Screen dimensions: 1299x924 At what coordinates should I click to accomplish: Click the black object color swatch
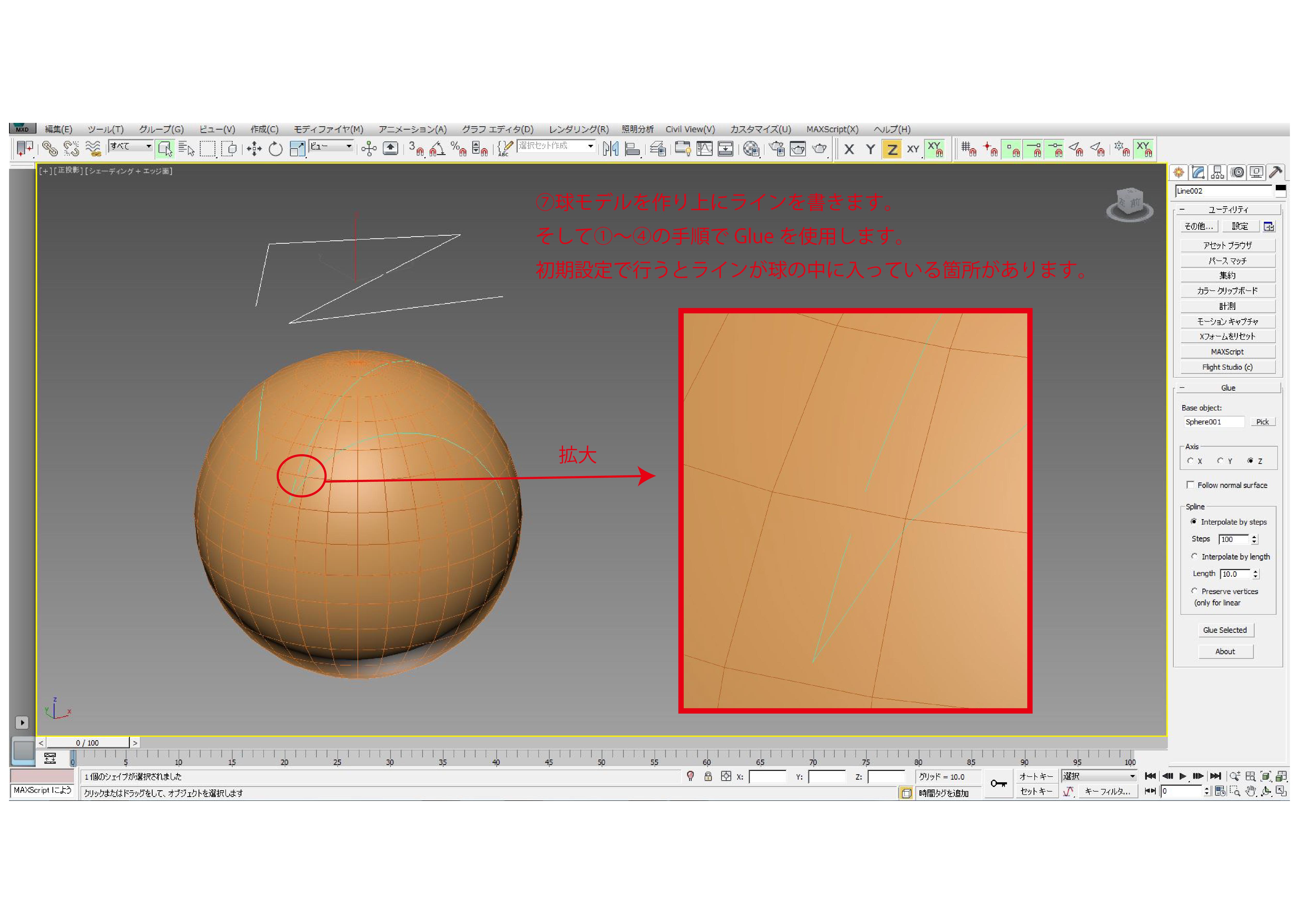tap(1280, 188)
